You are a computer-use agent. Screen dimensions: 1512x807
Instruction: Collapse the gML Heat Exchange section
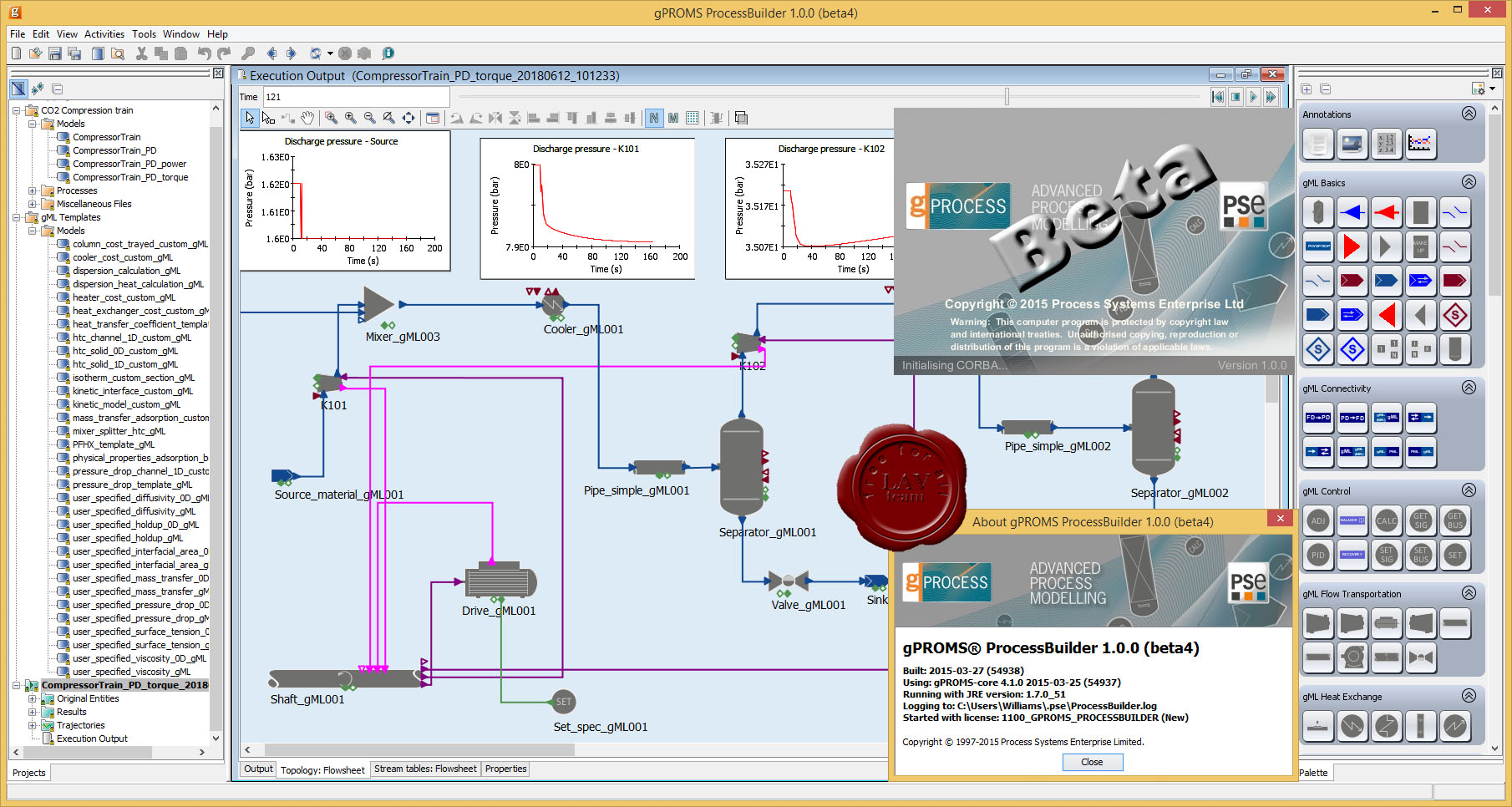[1469, 696]
